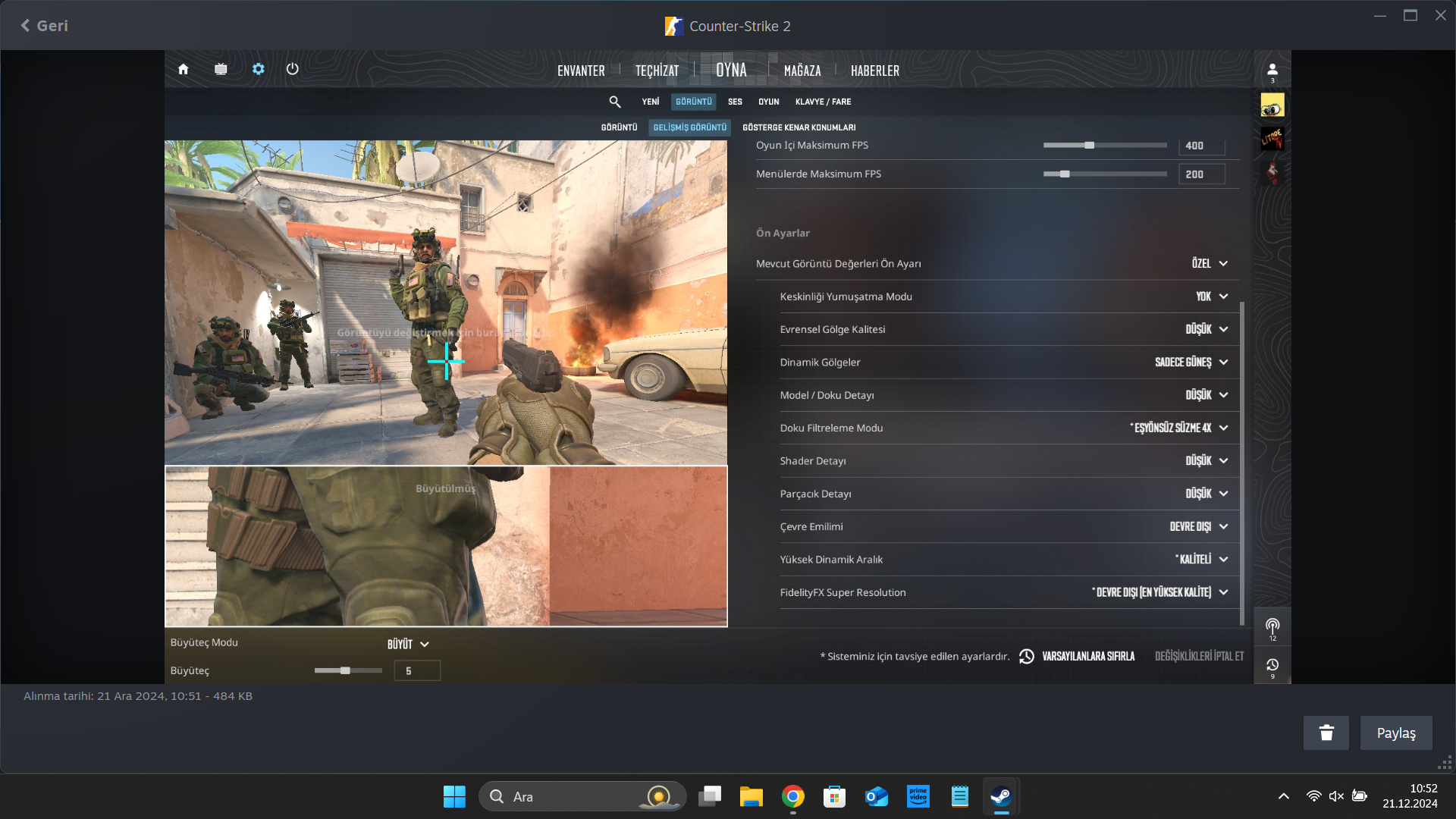
Task: Open the TV watch icon
Action: [x=221, y=69]
